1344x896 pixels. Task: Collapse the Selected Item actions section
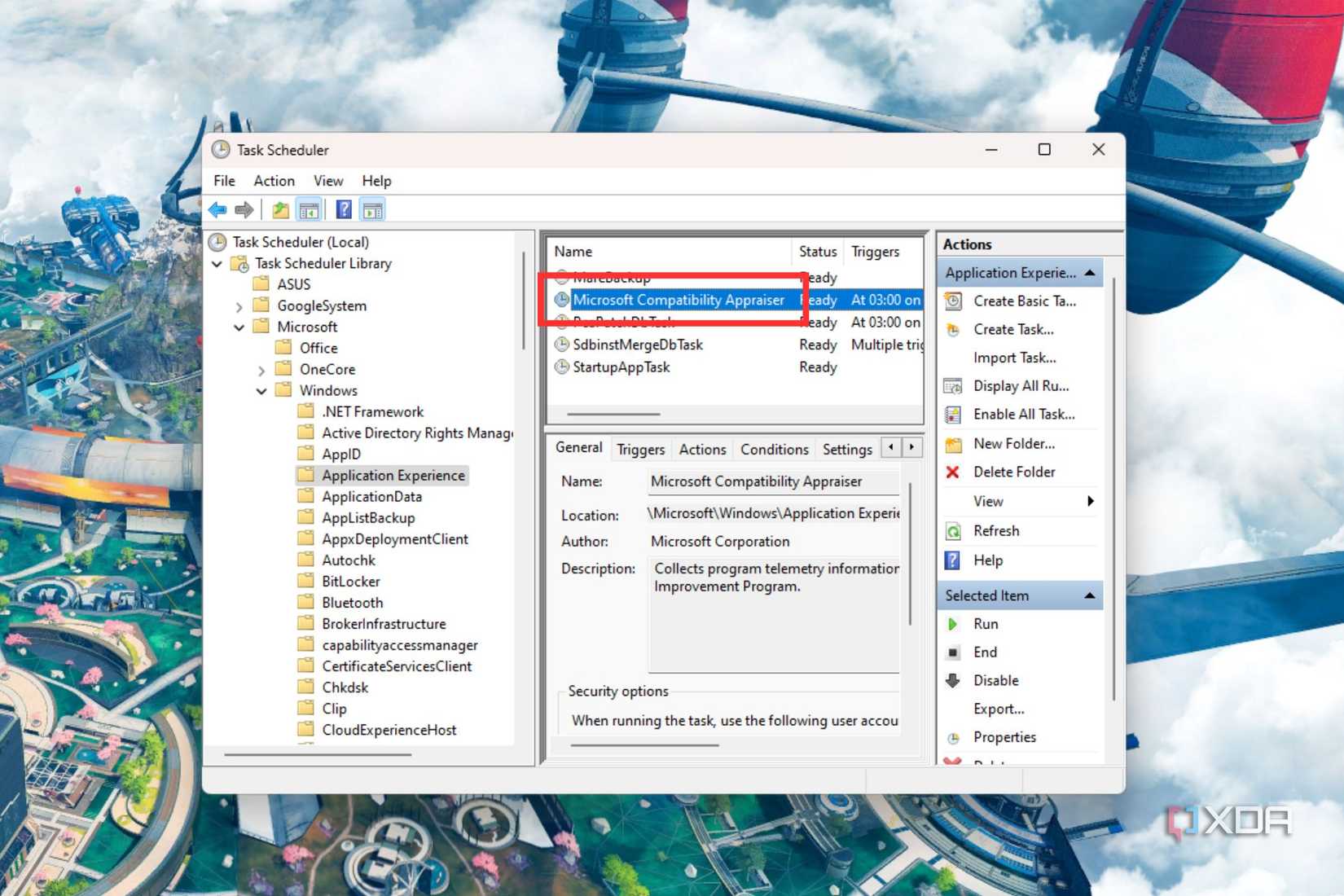click(x=1090, y=595)
